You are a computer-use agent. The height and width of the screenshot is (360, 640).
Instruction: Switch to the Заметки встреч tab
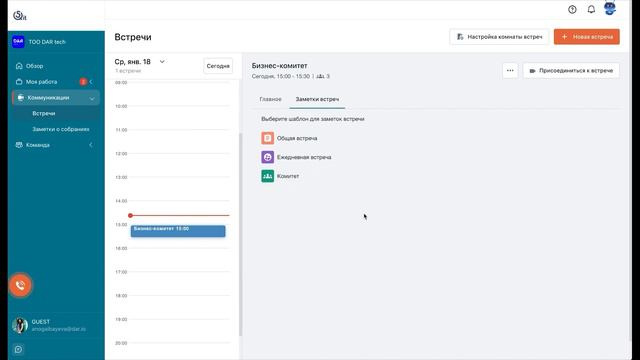click(317, 99)
